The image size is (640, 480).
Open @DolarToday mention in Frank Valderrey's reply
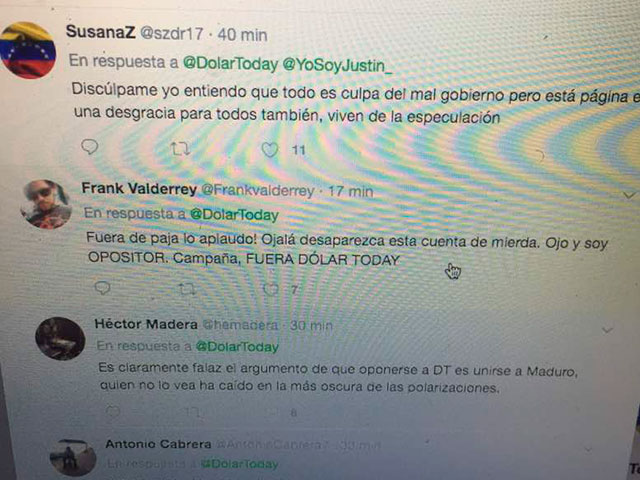pyautogui.click(x=234, y=215)
